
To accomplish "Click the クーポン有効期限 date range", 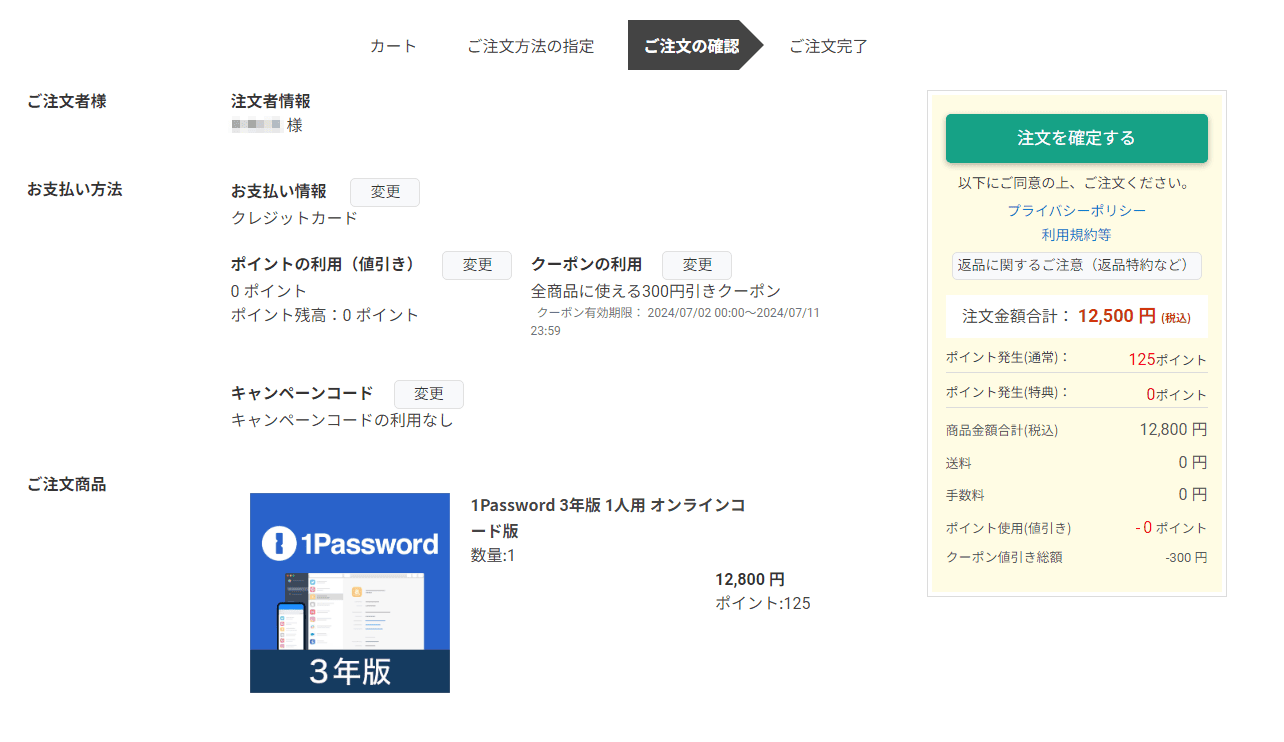I will click(675, 321).
